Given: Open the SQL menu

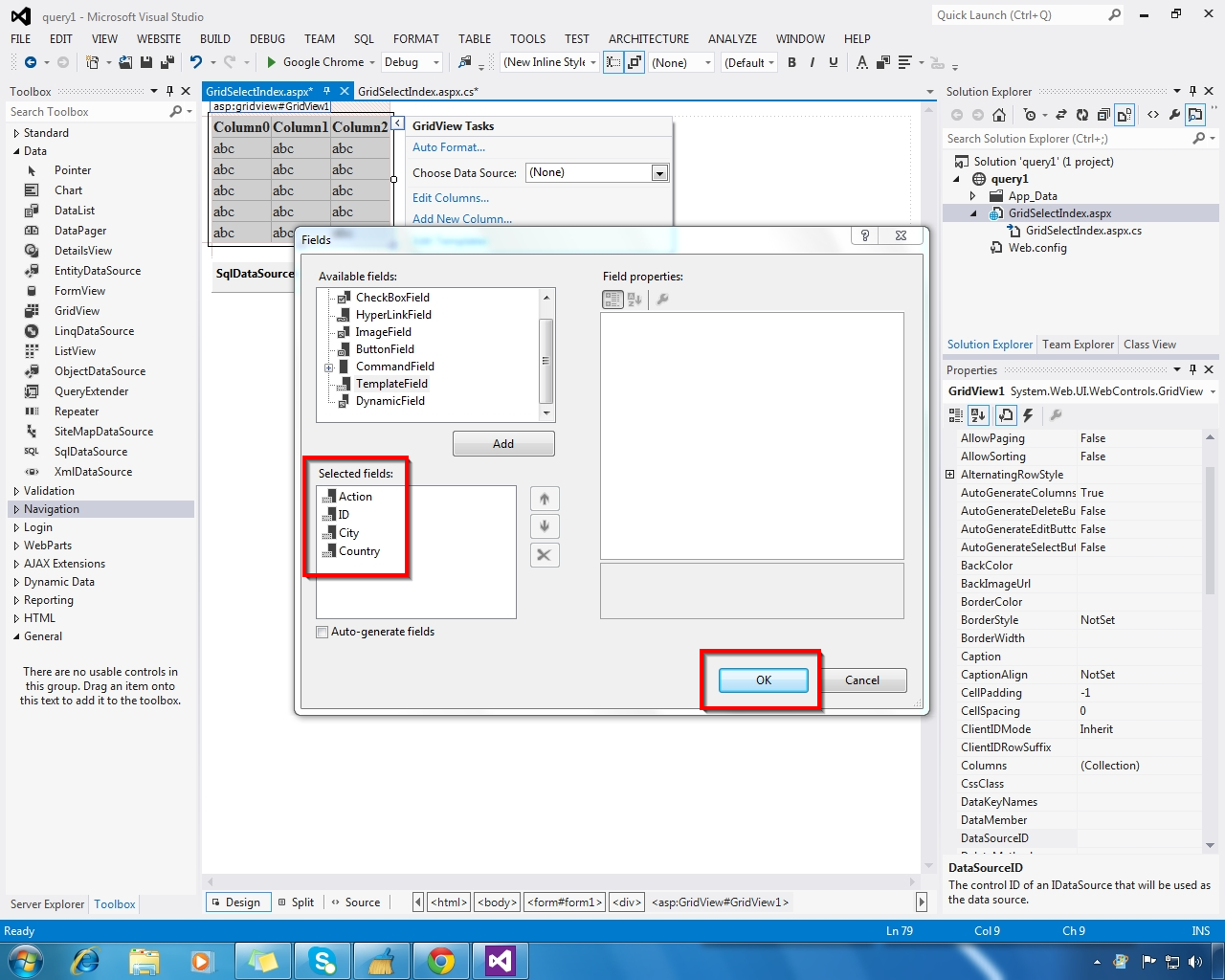Looking at the screenshot, I should pyautogui.click(x=364, y=39).
